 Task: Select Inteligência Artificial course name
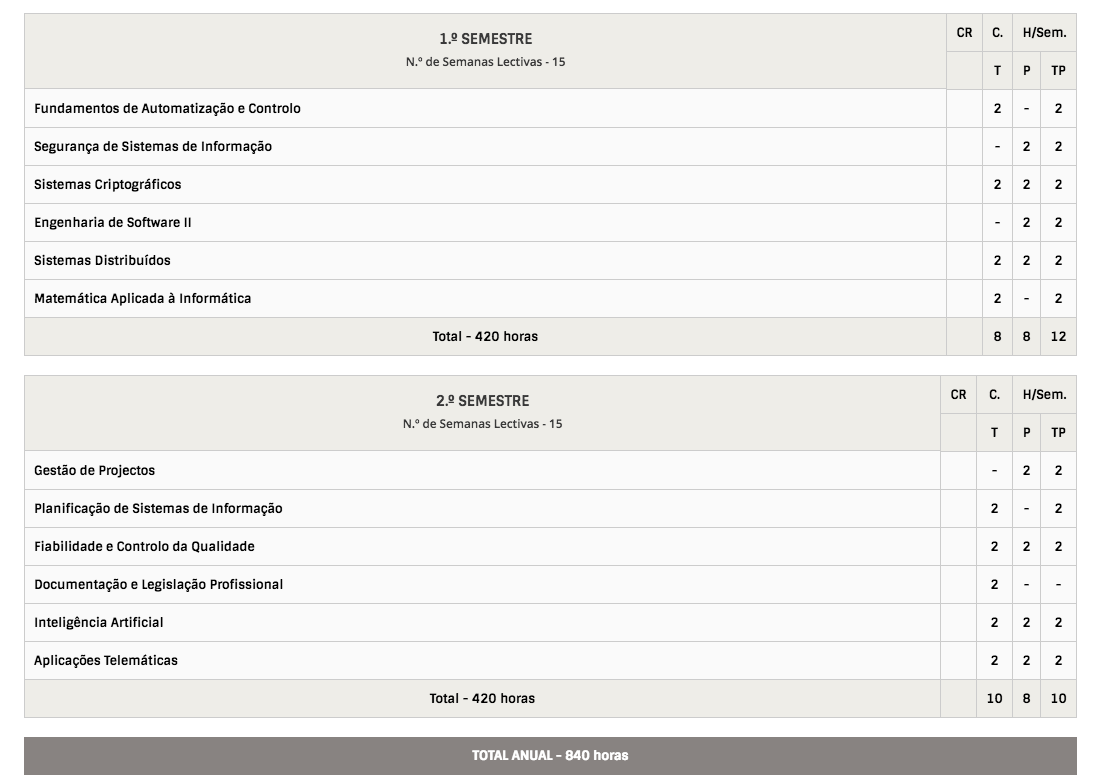(99, 622)
